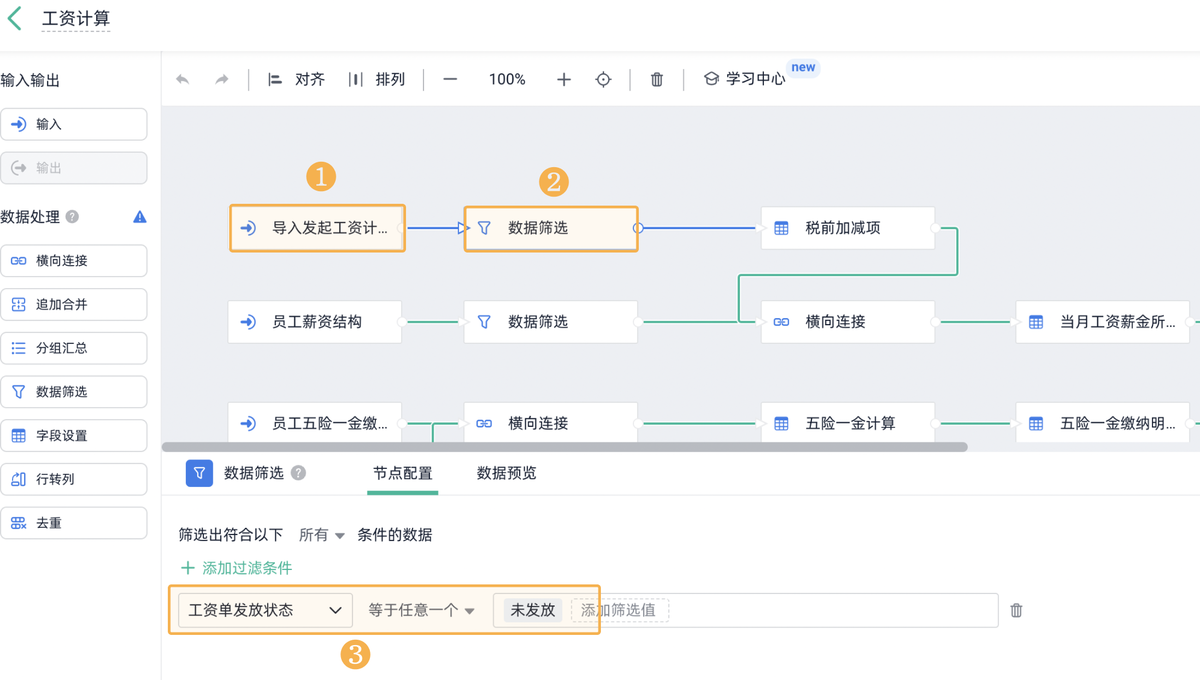Click the warning icon beside 数据处理

(x=140, y=217)
